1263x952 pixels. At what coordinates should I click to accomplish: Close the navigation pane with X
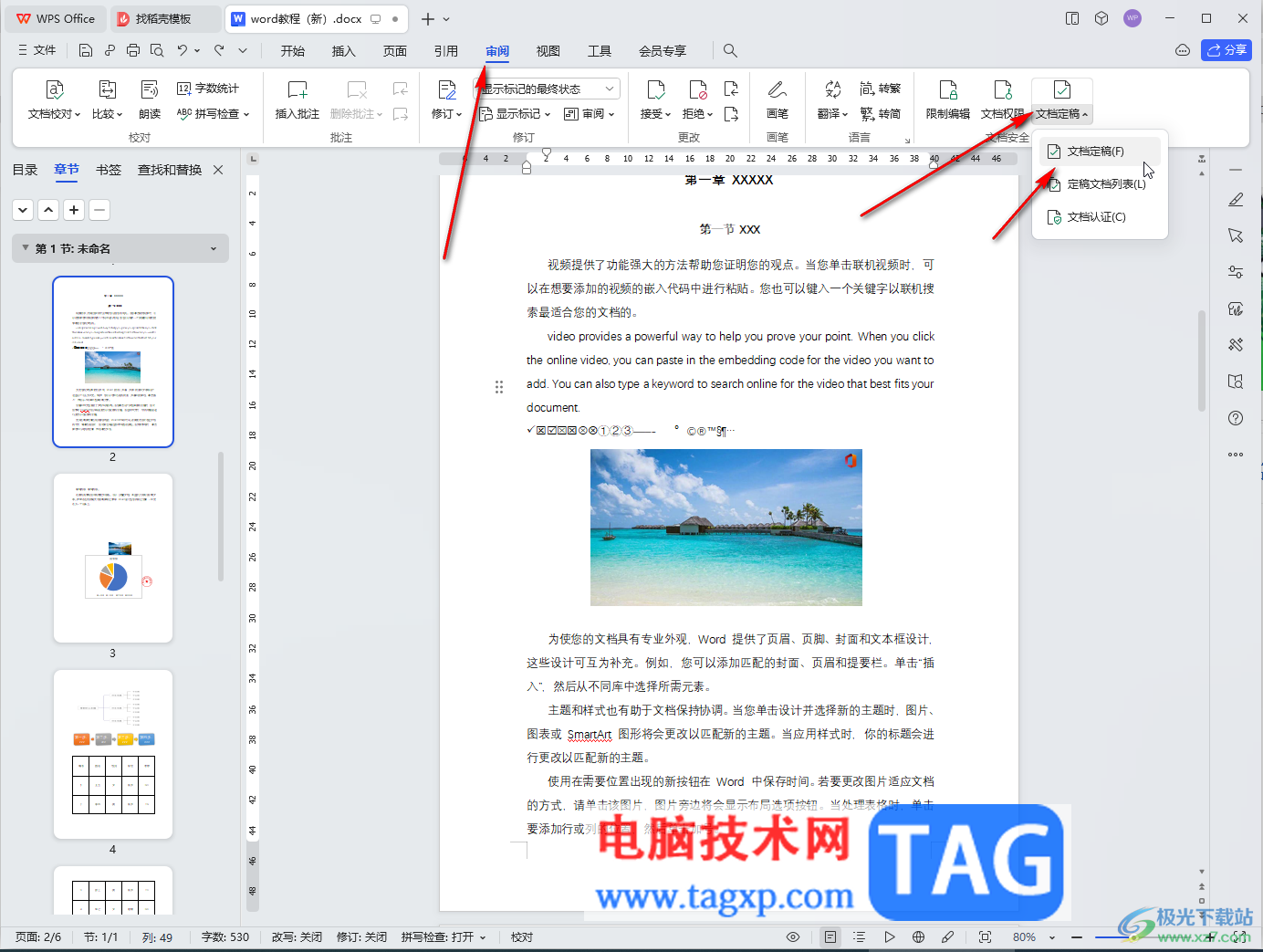[x=218, y=170]
